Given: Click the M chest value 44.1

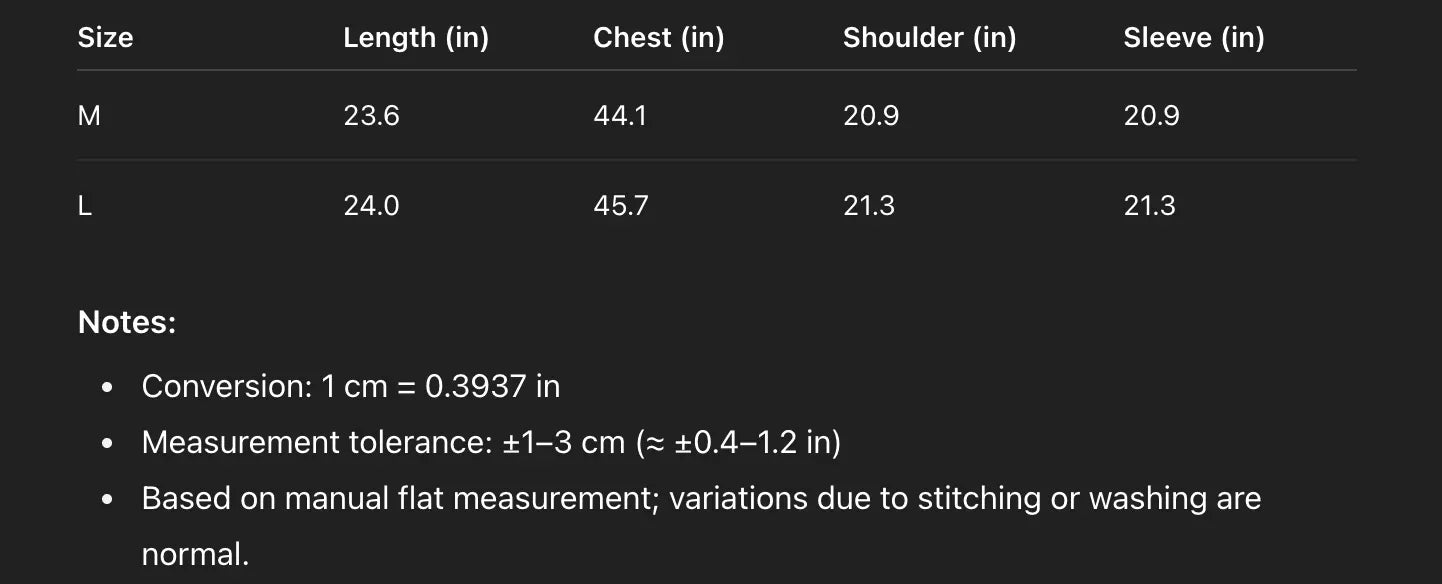Looking at the screenshot, I should 620,116.
